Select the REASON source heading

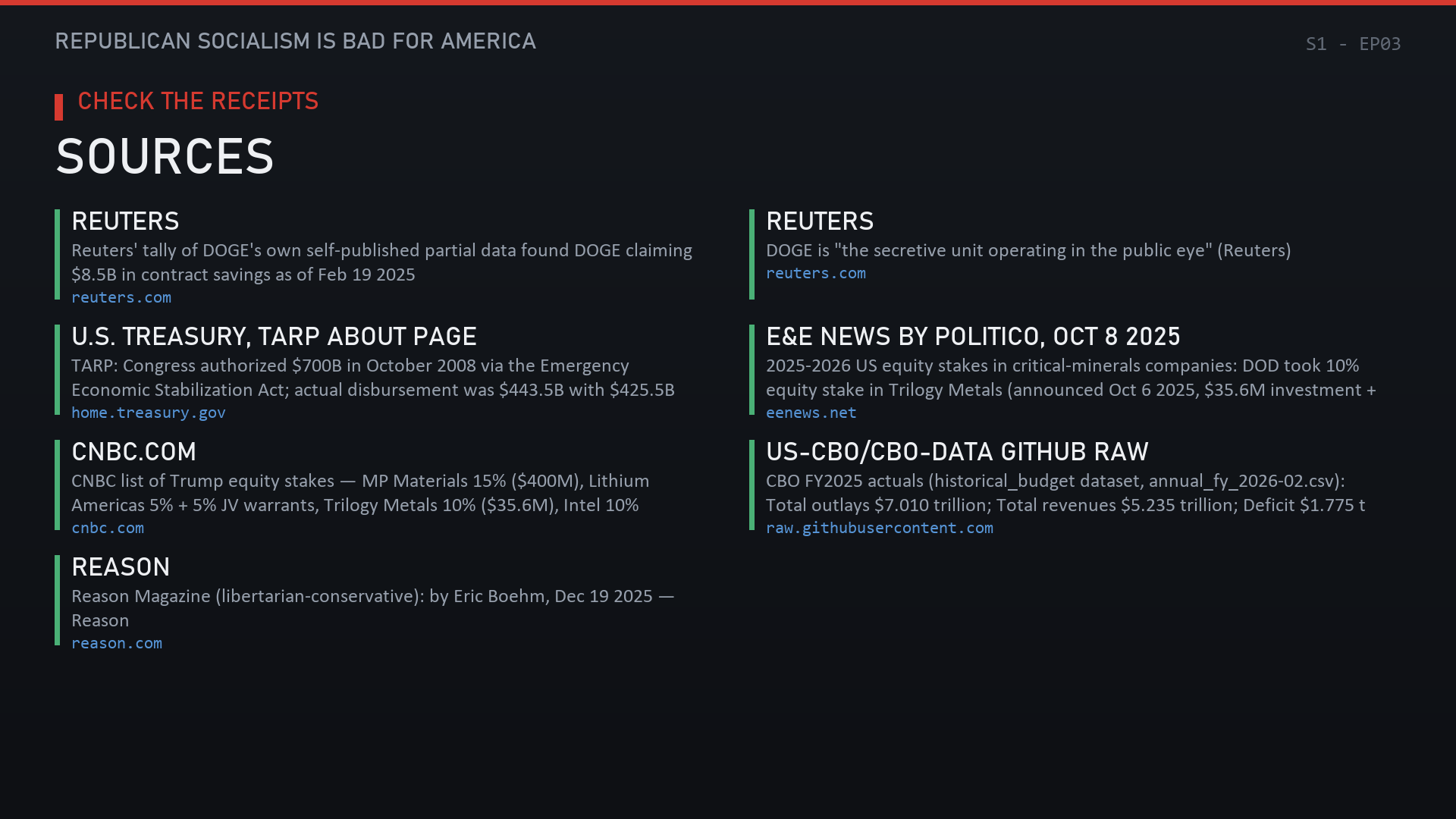[121, 567]
